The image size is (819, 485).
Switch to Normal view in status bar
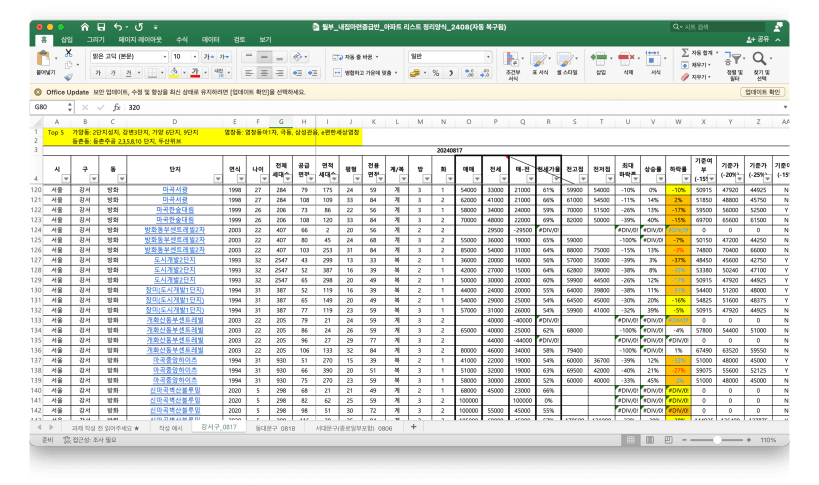[630, 440]
